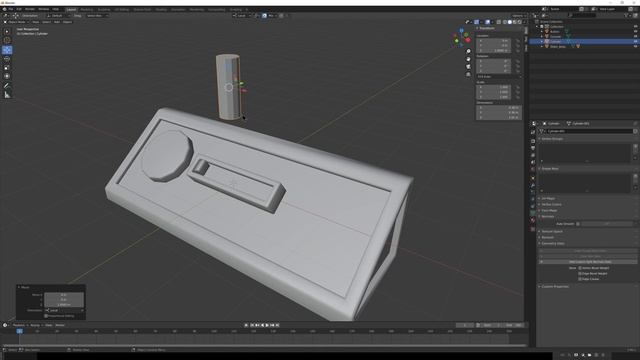640x360 pixels.
Task: Select the 3D Cursor tool
Action: click(x=7, y=40)
